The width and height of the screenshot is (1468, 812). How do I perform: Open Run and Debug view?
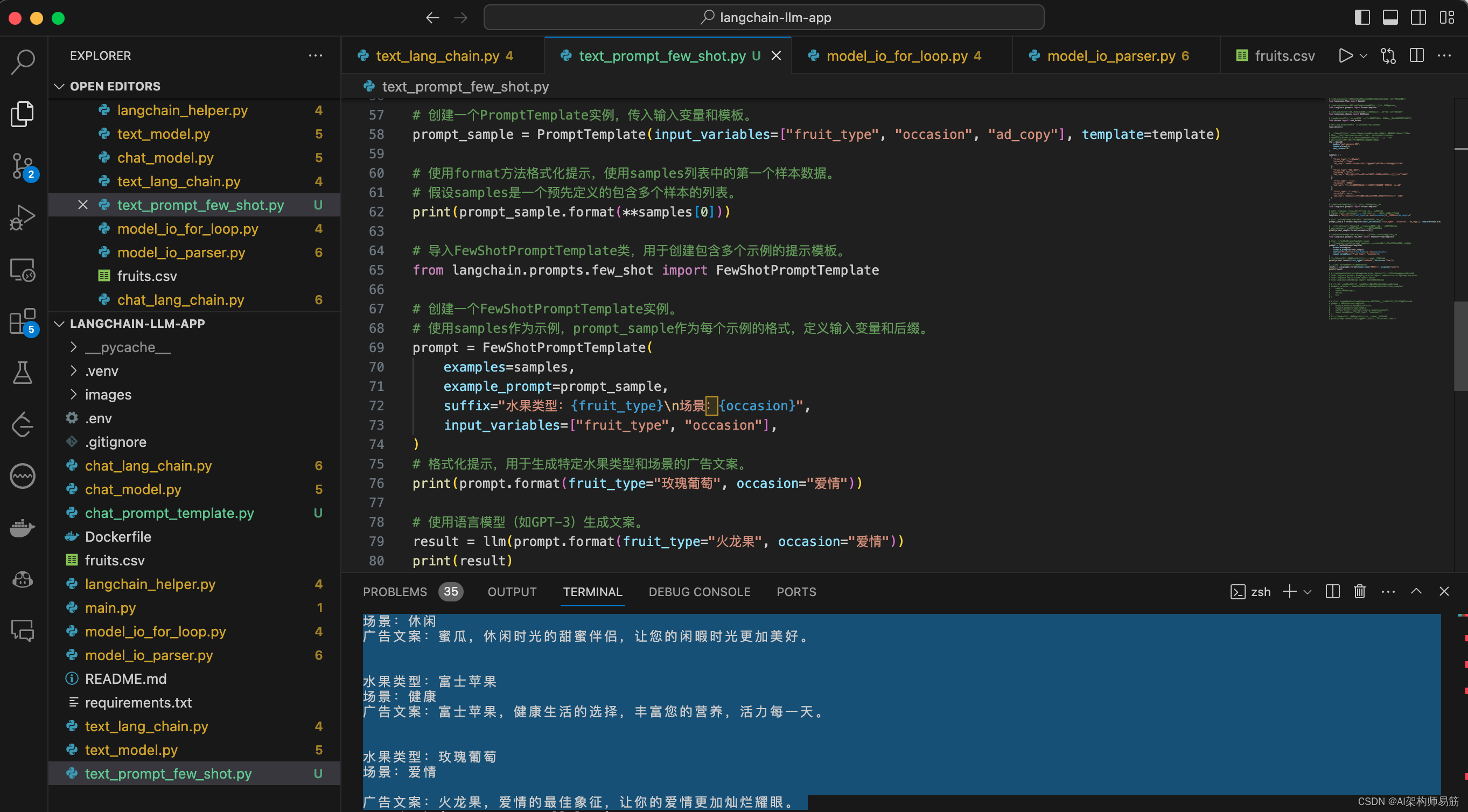(23, 218)
